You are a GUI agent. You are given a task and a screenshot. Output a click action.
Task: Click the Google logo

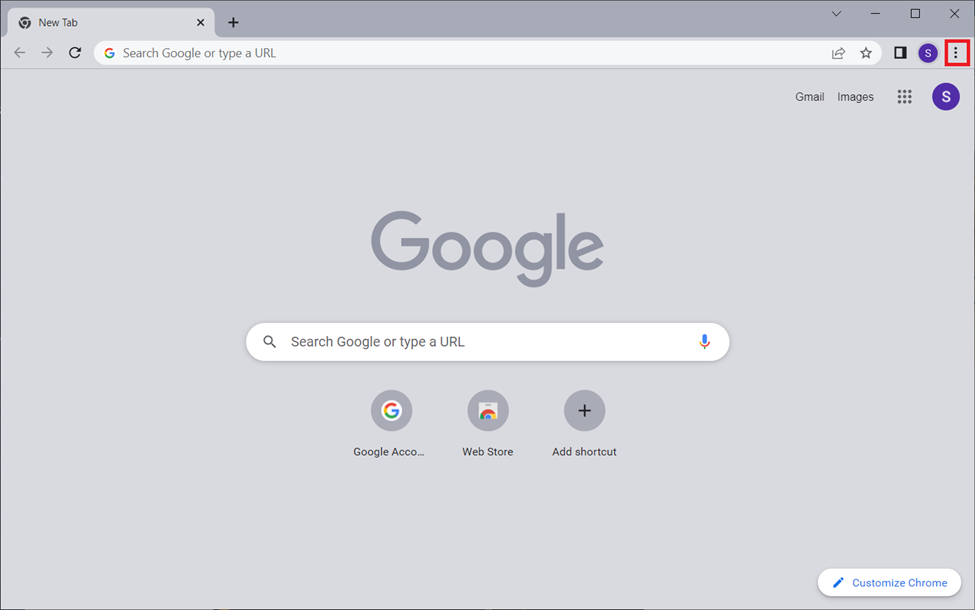click(488, 248)
